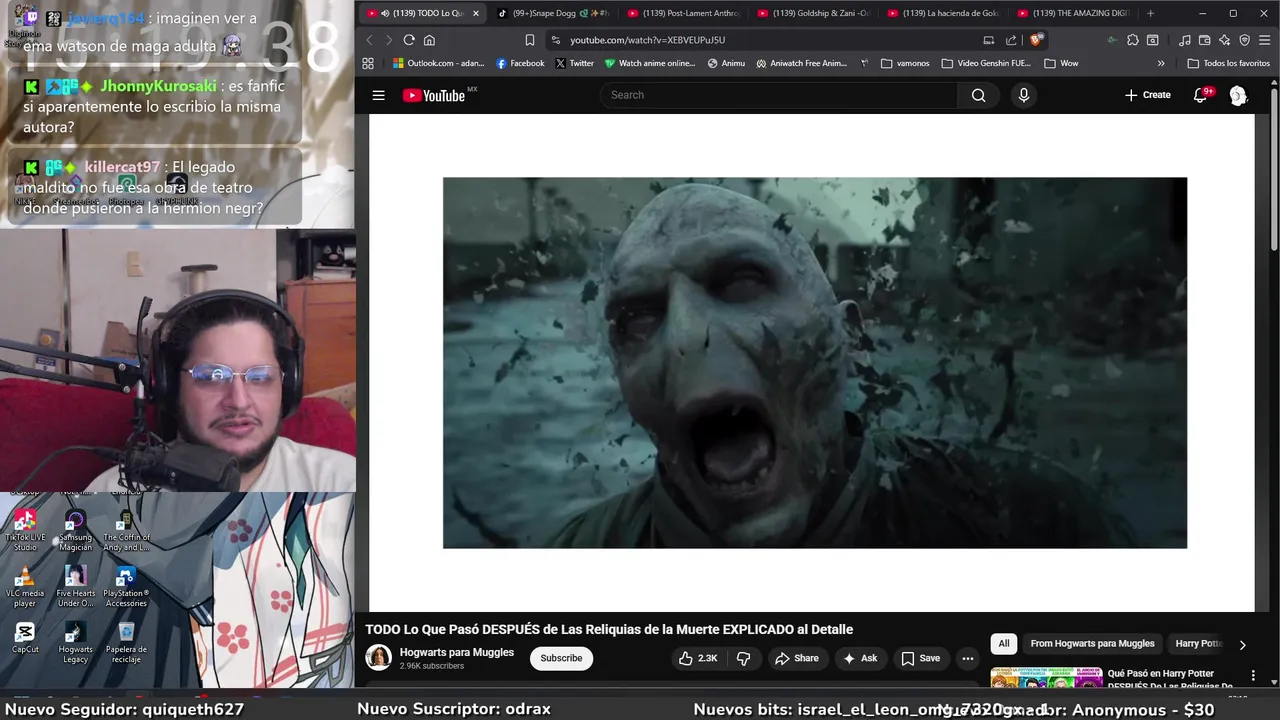Viewport: 1280px width, 720px height.
Task: Show hidden bookmarks with the double chevron
Action: point(1161,63)
